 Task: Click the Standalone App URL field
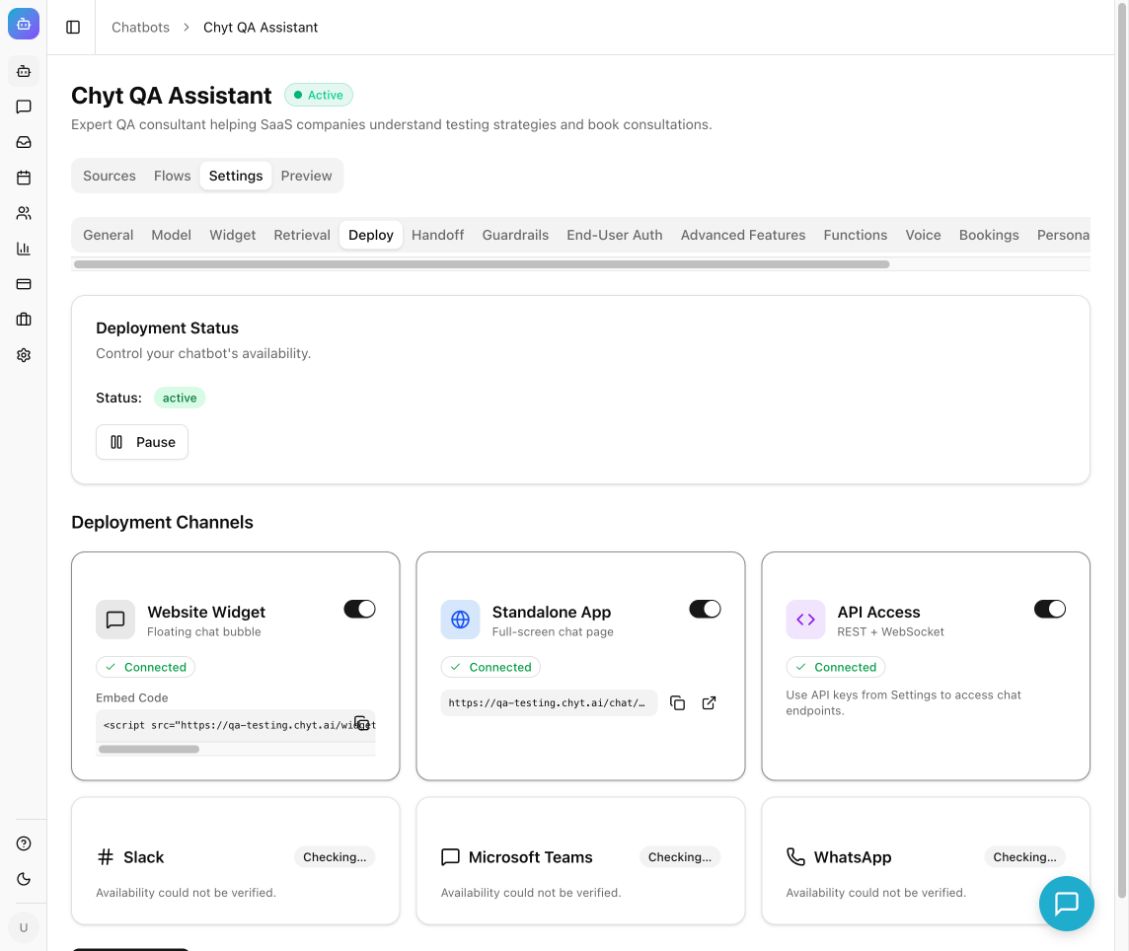[549, 703]
